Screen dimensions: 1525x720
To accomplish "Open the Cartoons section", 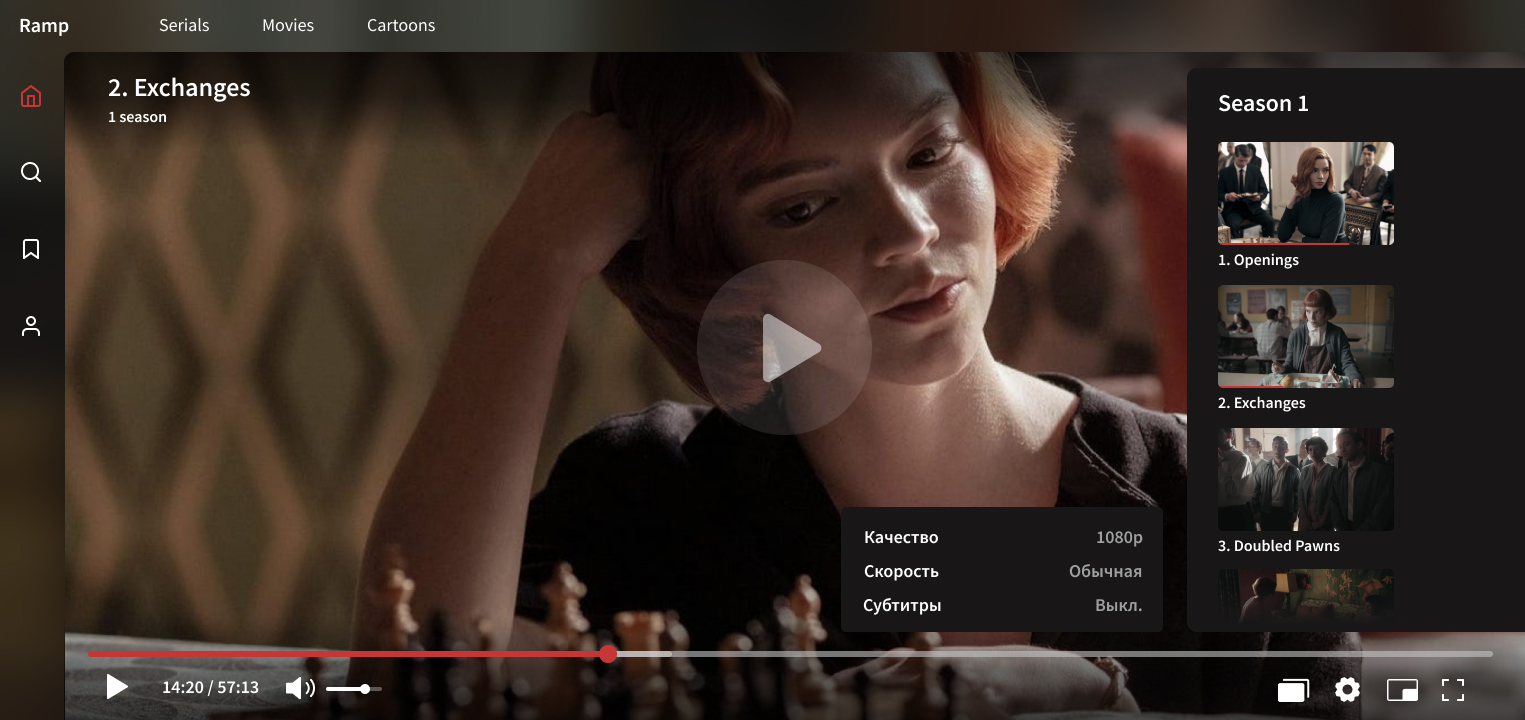I will [x=401, y=25].
